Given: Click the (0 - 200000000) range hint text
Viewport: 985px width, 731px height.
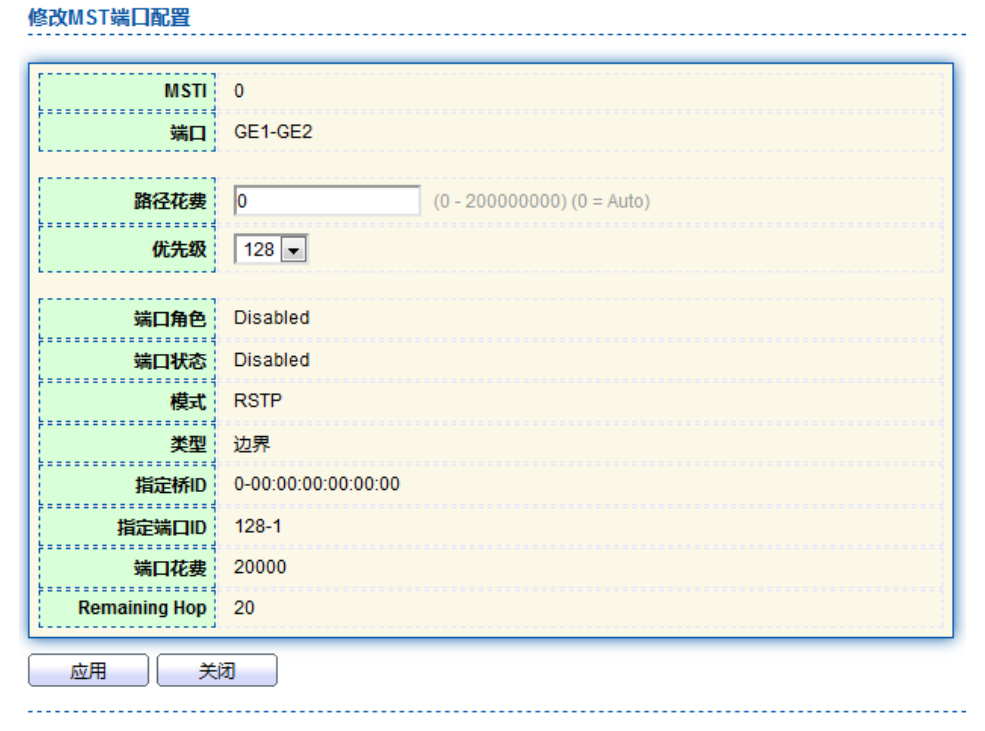Looking at the screenshot, I should (x=541, y=202).
